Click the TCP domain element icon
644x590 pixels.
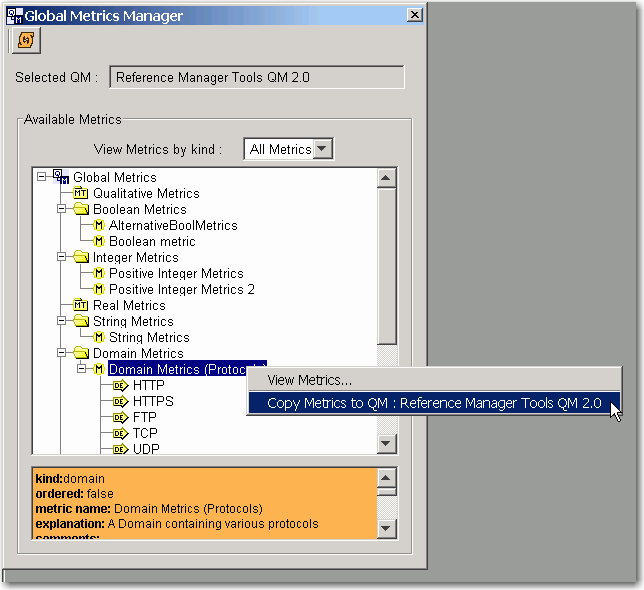click(120, 433)
